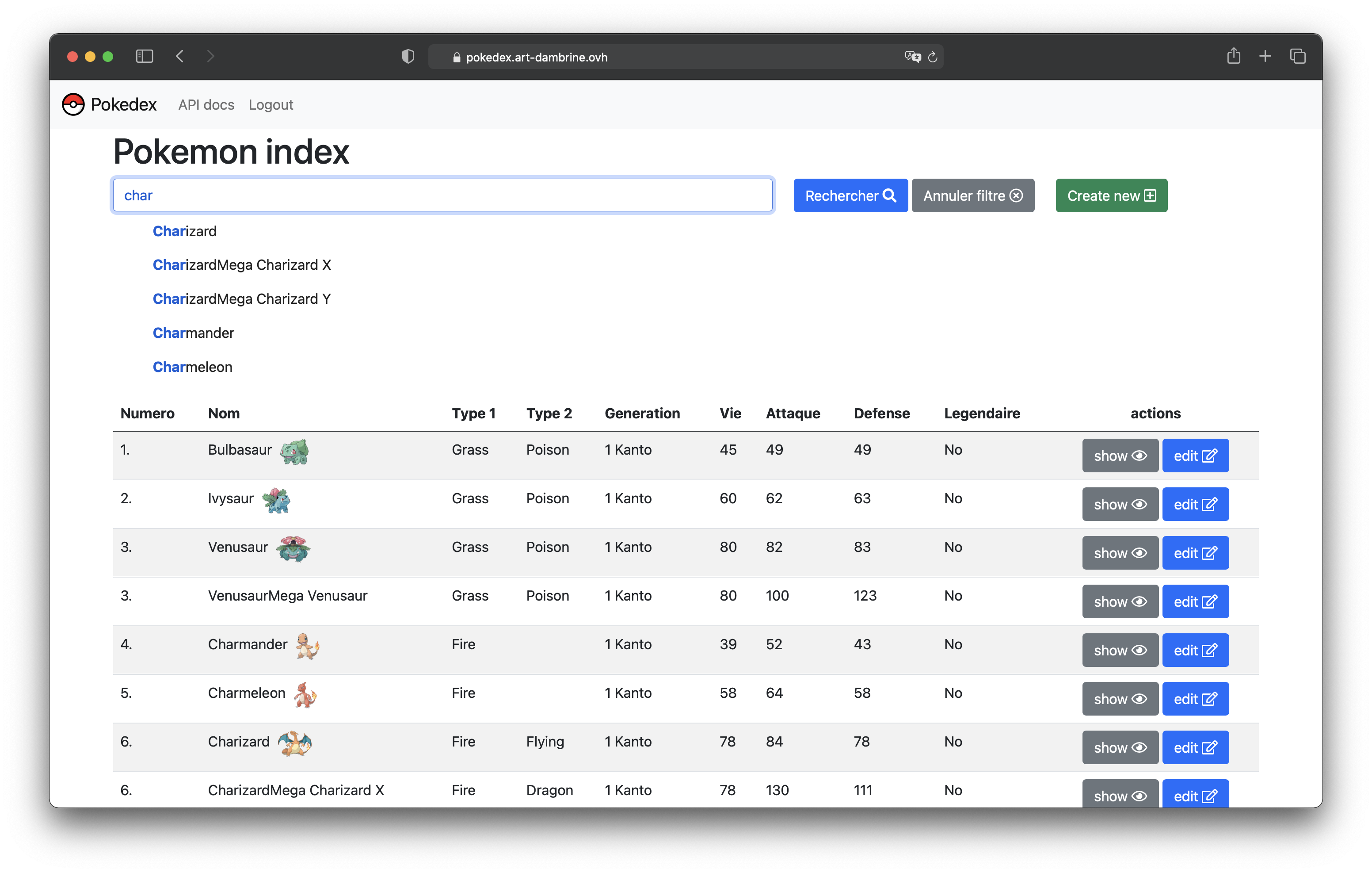Show details for Venusaur row with sprite

coord(1120,553)
